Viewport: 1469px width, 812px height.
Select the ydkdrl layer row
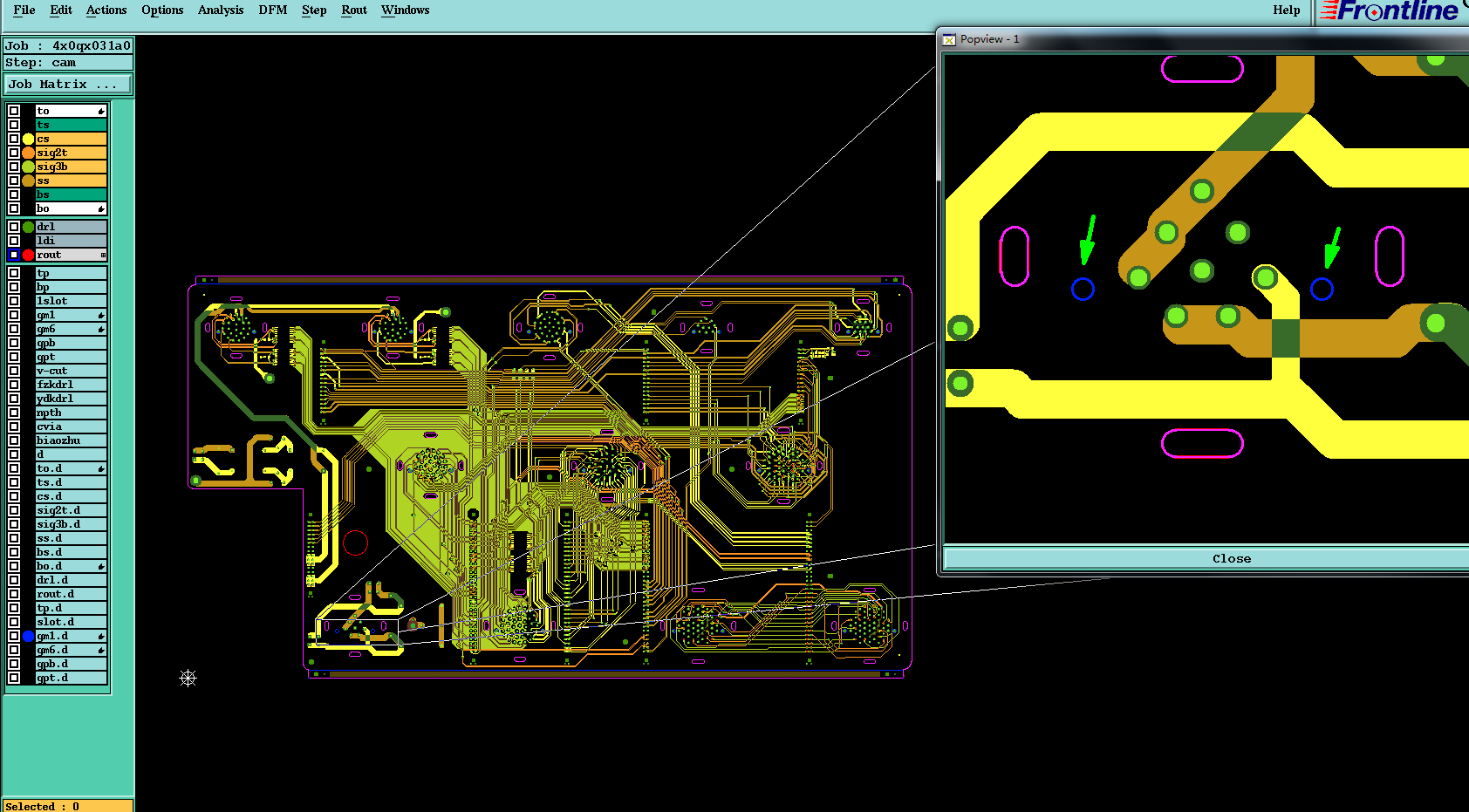(x=71, y=399)
